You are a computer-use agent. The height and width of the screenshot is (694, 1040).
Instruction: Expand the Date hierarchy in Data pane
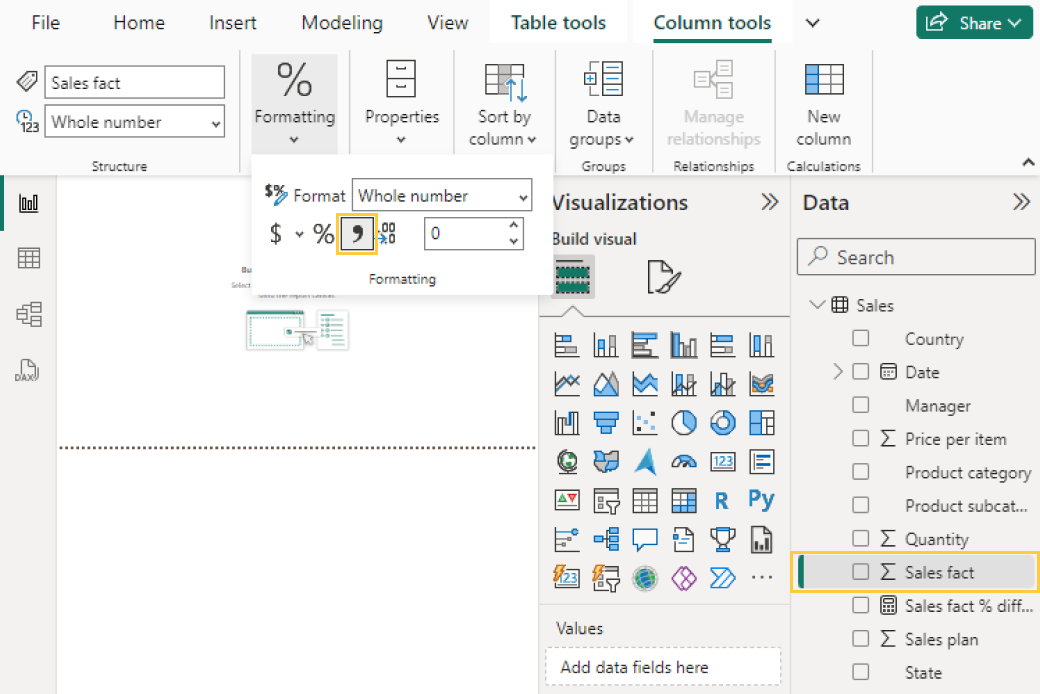[838, 372]
